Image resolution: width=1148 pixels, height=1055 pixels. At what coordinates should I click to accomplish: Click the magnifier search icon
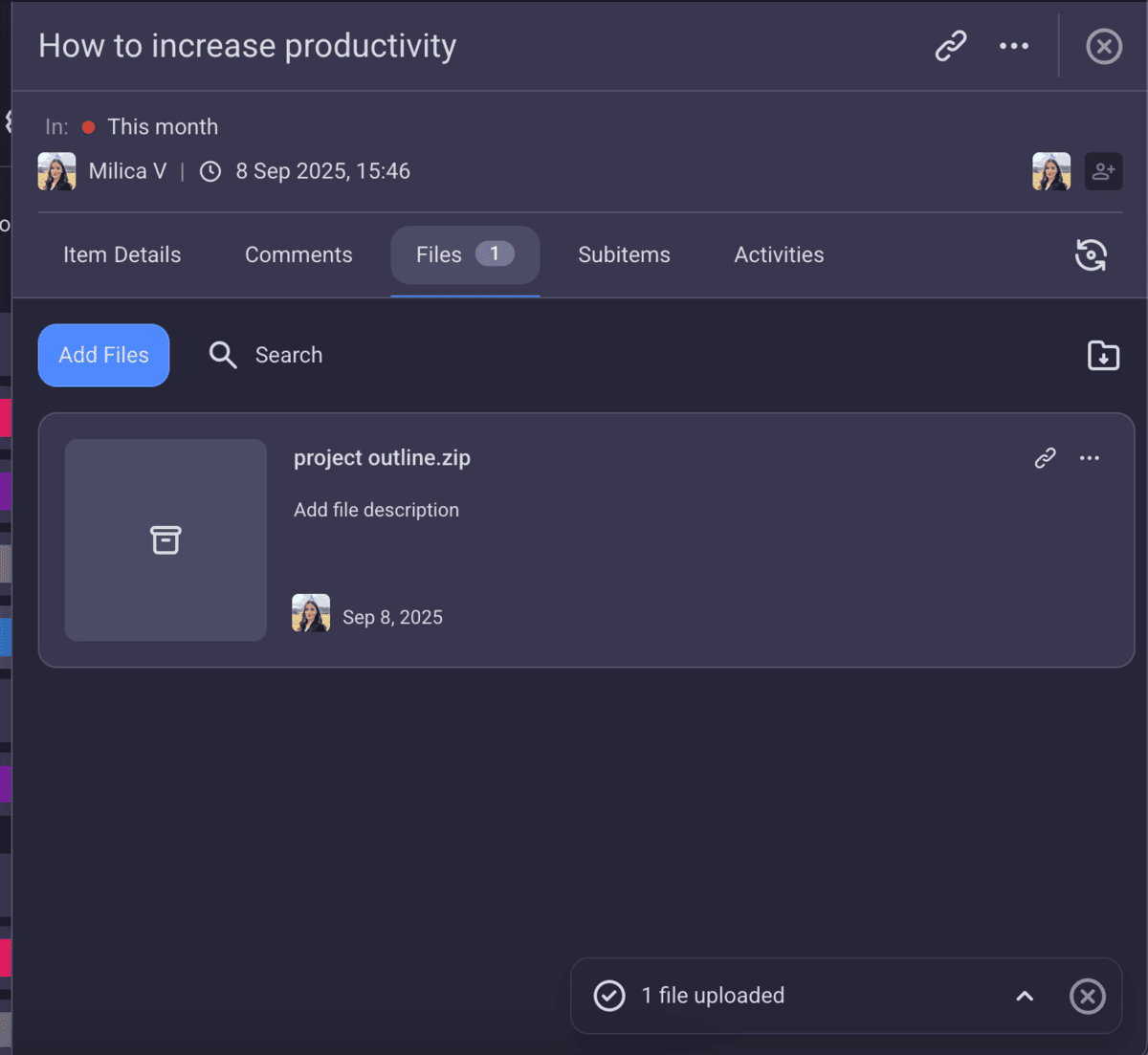point(223,355)
